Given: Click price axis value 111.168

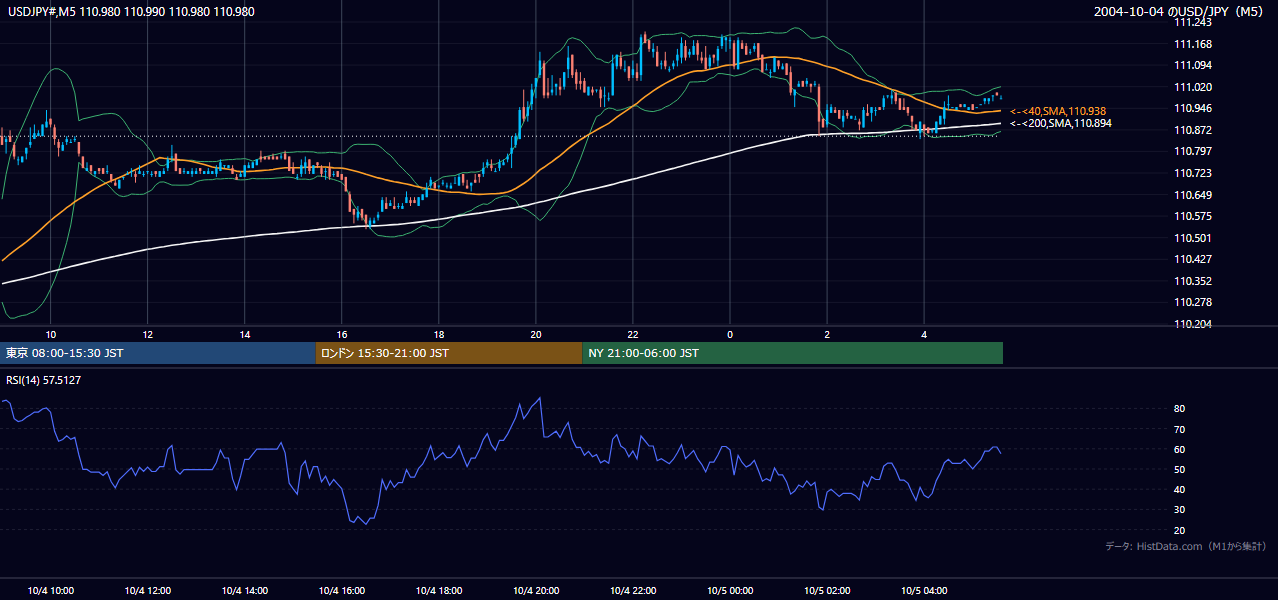Looking at the screenshot, I should pos(1194,44).
